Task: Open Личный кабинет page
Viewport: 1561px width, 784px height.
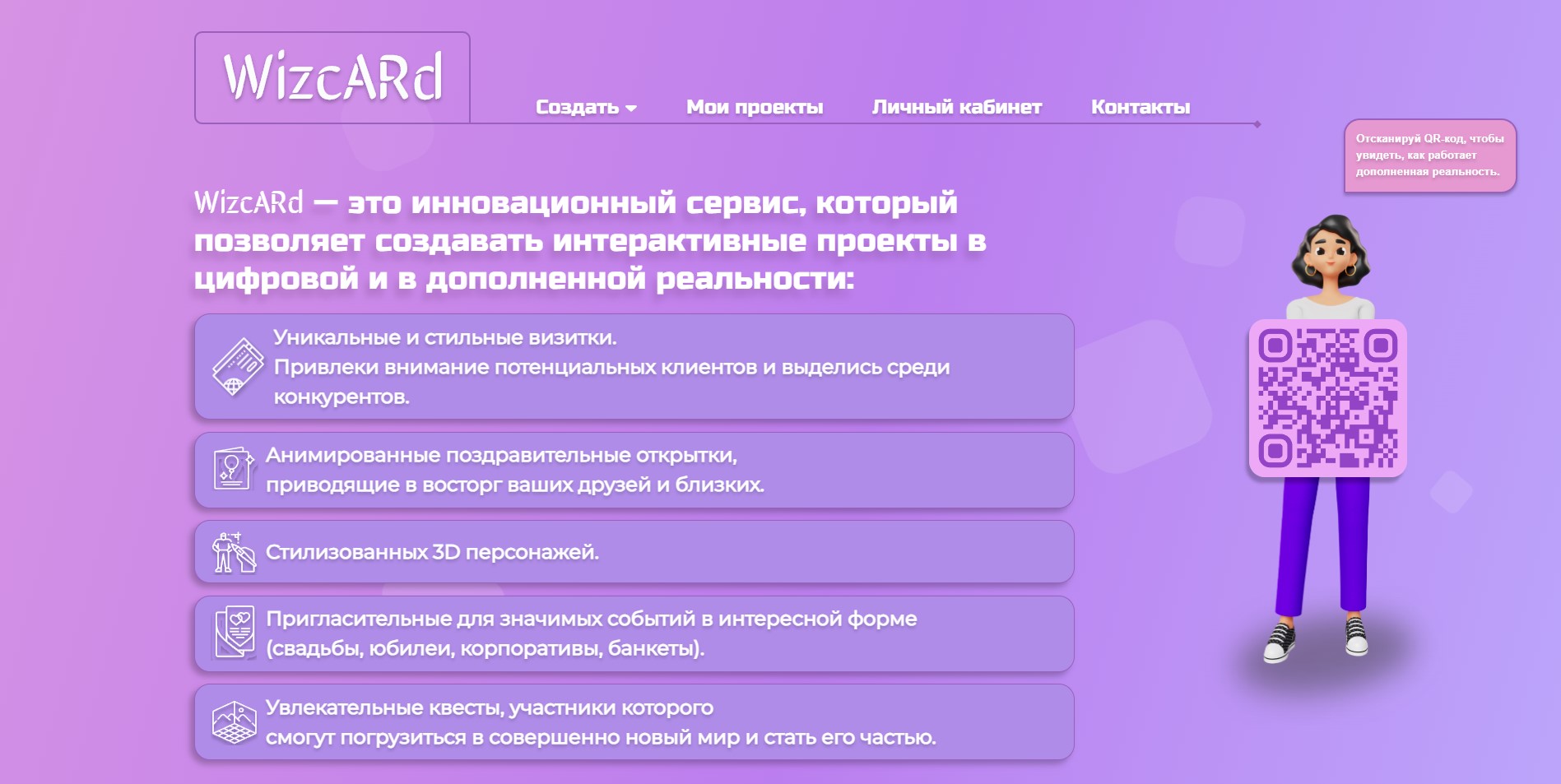Action: pos(956,107)
